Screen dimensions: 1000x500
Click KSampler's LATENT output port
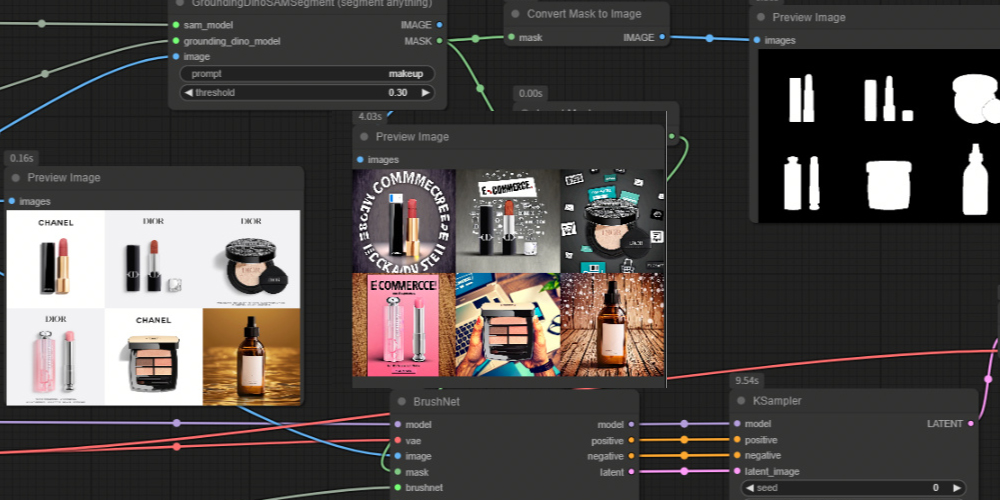[x=971, y=423]
